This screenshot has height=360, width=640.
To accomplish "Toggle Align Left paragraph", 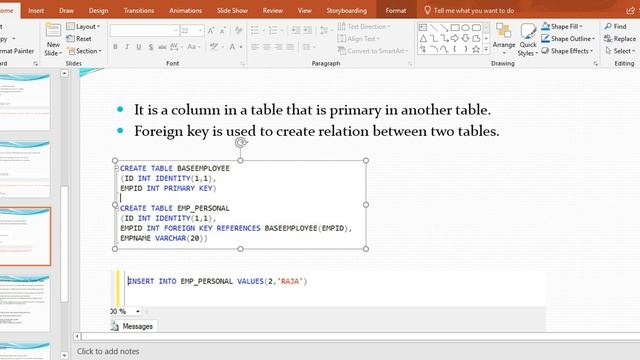I will coord(255,47).
